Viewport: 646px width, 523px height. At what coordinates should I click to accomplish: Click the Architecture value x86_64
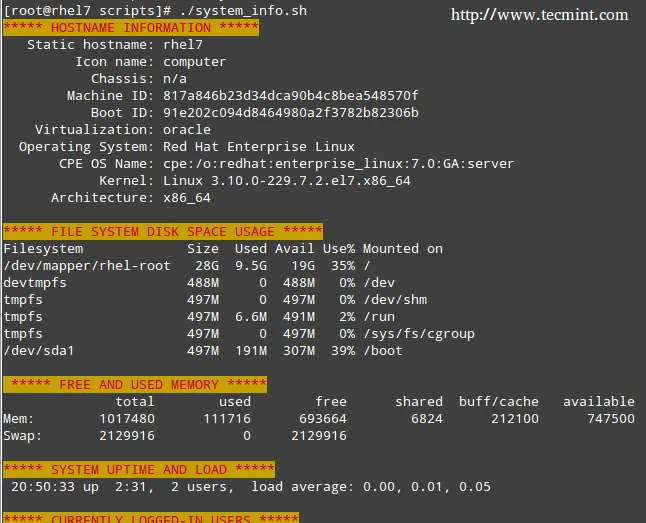[187, 198]
